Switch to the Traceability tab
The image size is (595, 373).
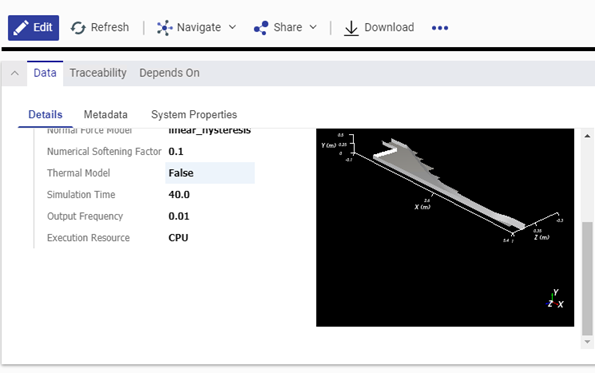coord(98,73)
